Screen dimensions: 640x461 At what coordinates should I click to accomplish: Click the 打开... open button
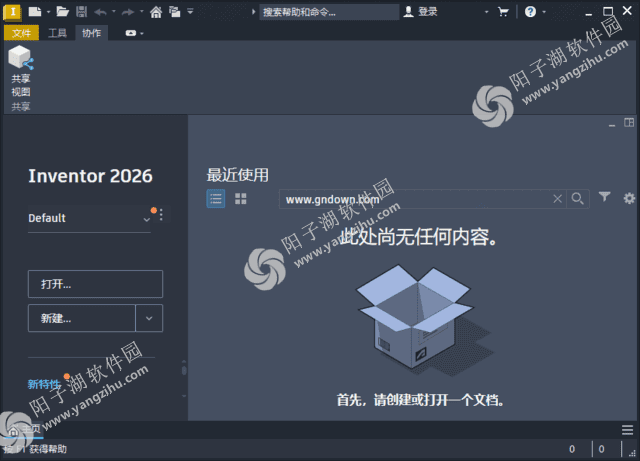[x=96, y=284]
